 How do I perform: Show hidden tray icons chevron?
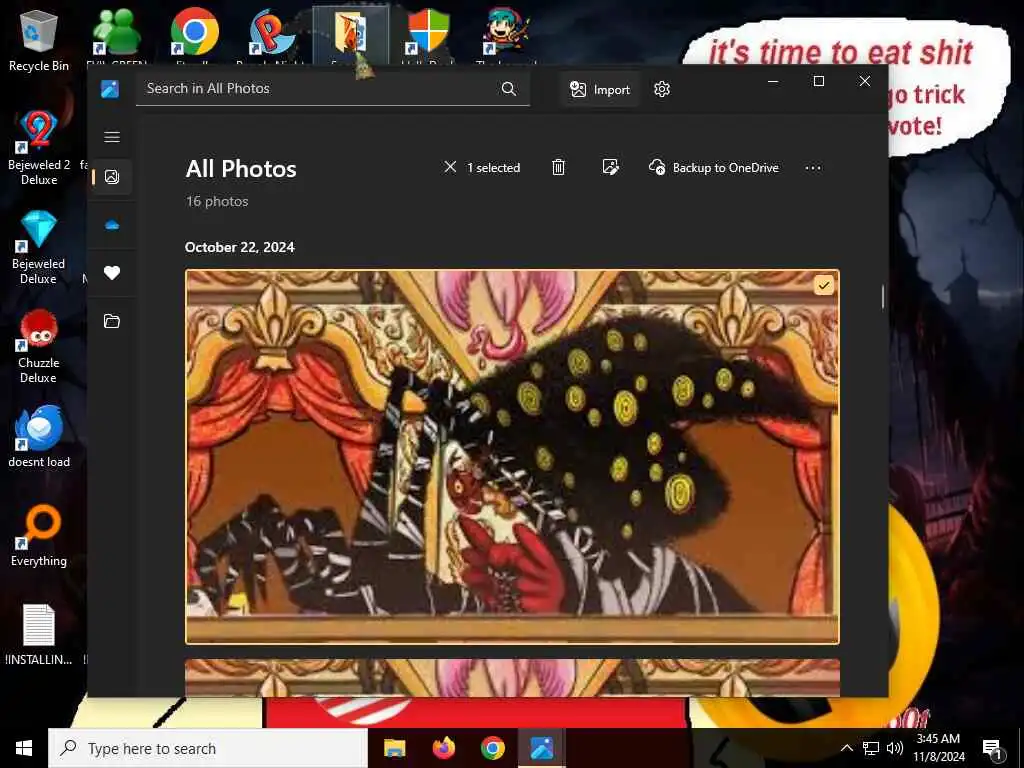[x=846, y=748]
